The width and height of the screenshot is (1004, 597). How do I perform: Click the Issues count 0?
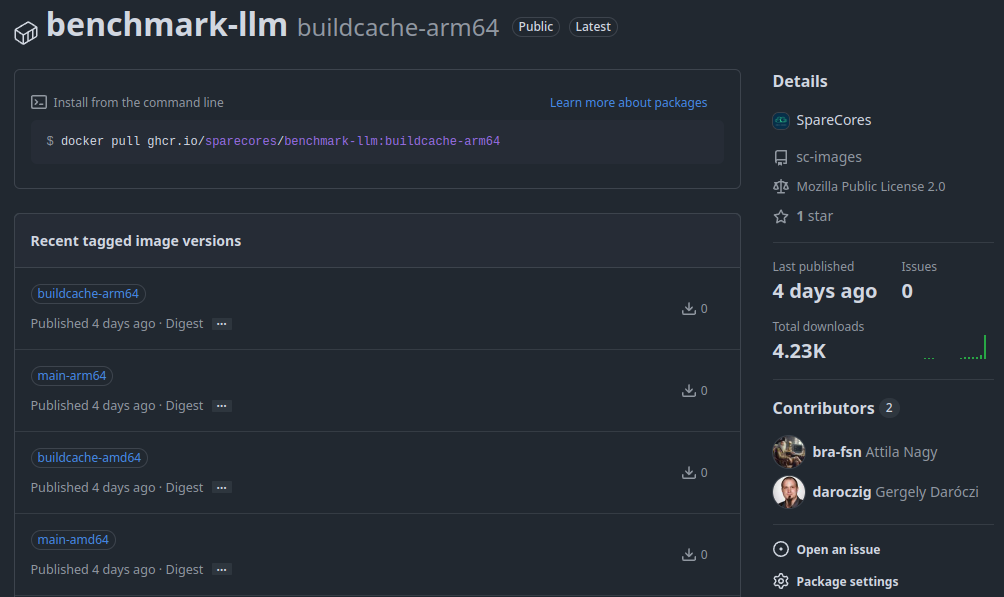907,291
